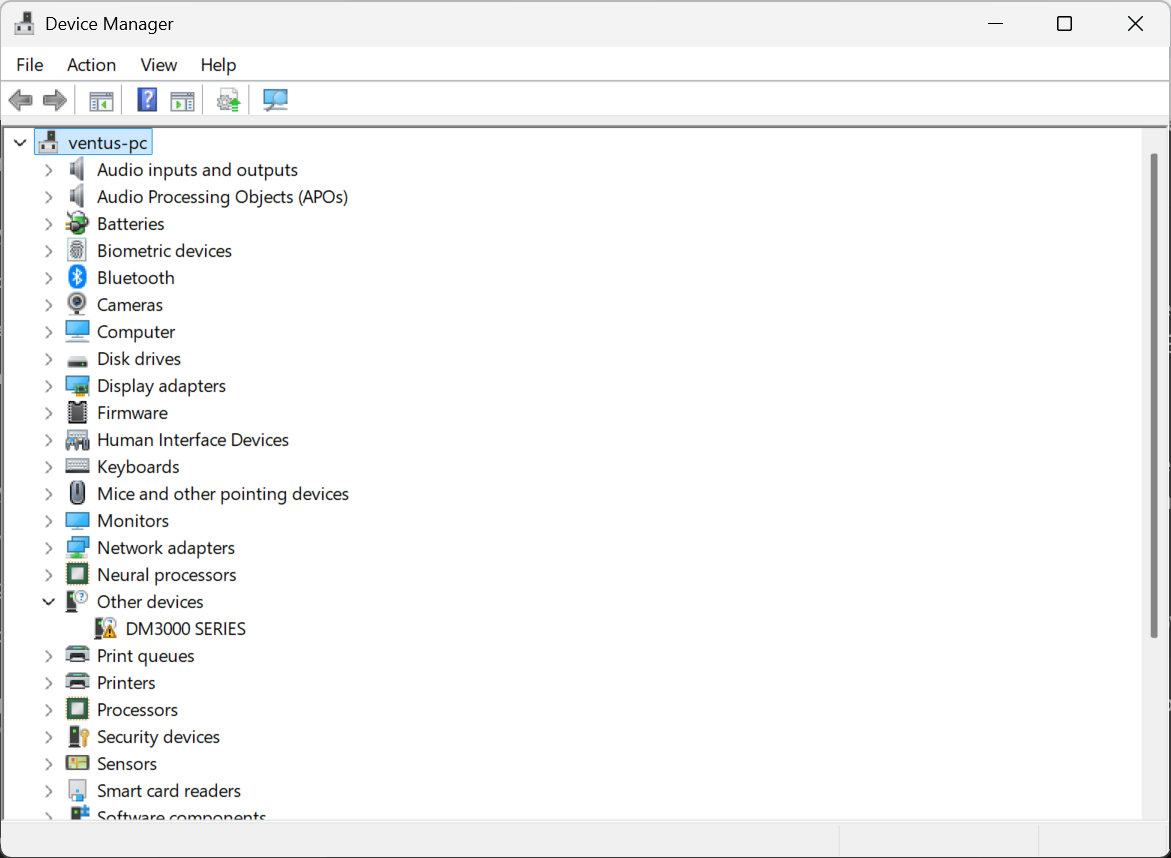The height and width of the screenshot is (858, 1171).
Task: Click the Security devices key icon
Action: (78, 736)
